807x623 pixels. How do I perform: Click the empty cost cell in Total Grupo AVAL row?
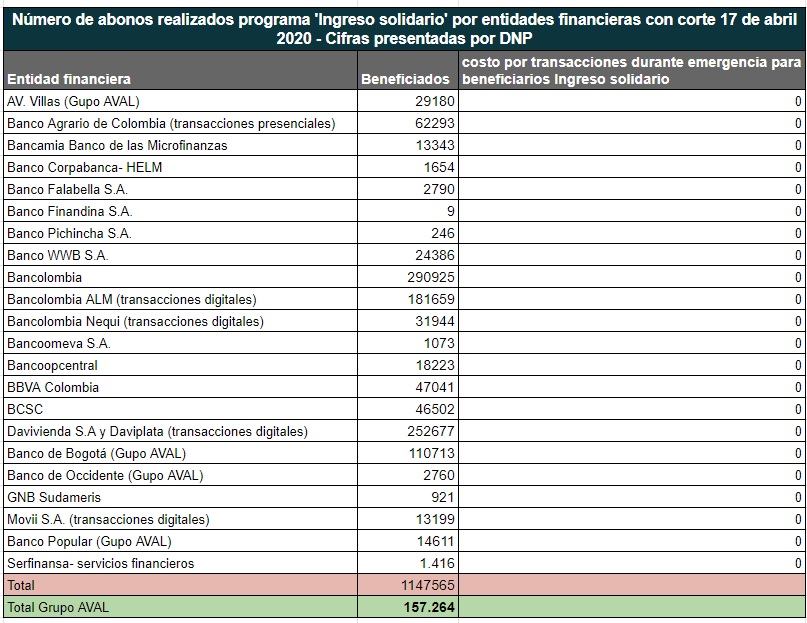(x=631, y=608)
